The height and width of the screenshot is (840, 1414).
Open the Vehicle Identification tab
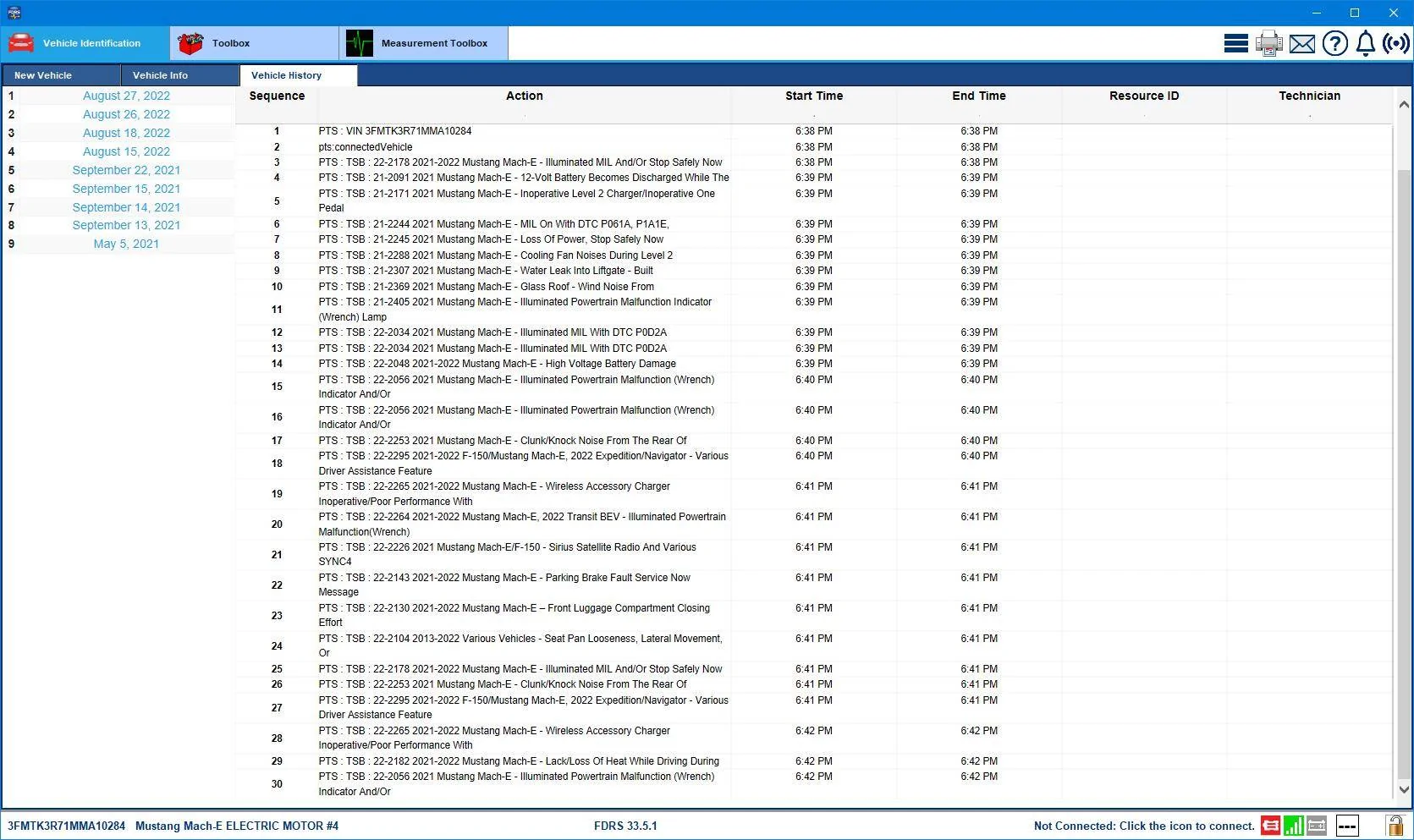85,43
